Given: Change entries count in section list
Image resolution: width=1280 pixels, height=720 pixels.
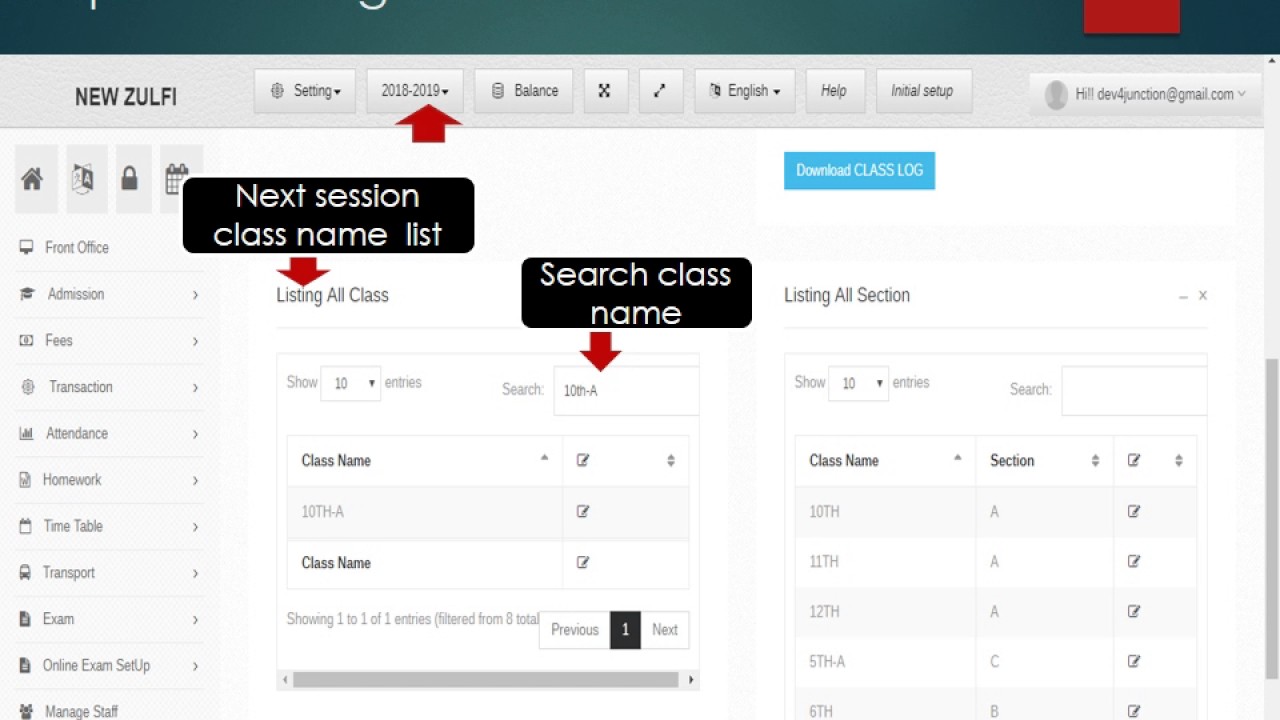Looking at the screenshot, I should click(x=859, y=383).
